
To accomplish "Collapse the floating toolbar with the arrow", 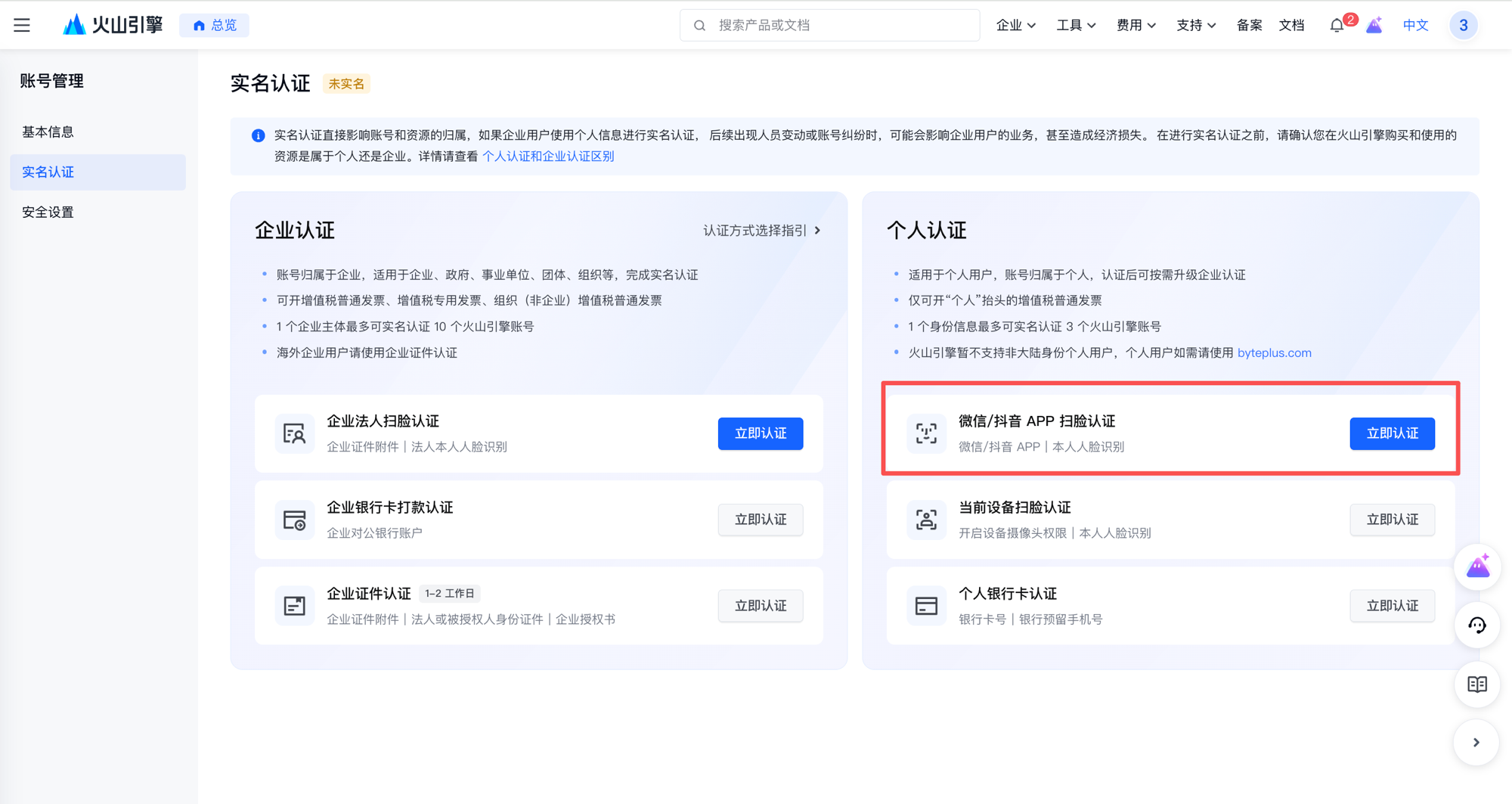I will click(x=1476, y=743).
